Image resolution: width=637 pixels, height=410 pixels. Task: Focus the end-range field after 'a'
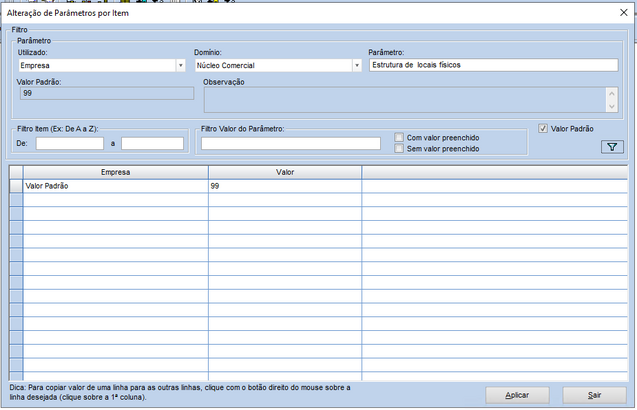[x=152, y=143]
